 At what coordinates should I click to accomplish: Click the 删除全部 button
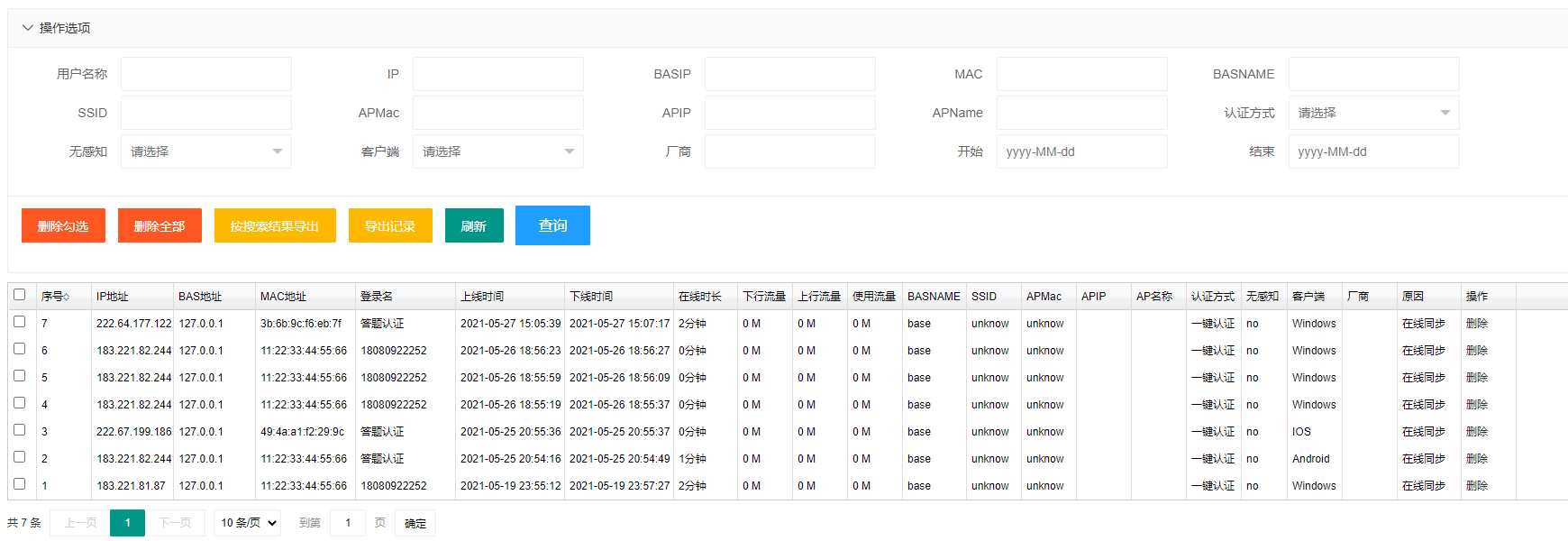160,226
